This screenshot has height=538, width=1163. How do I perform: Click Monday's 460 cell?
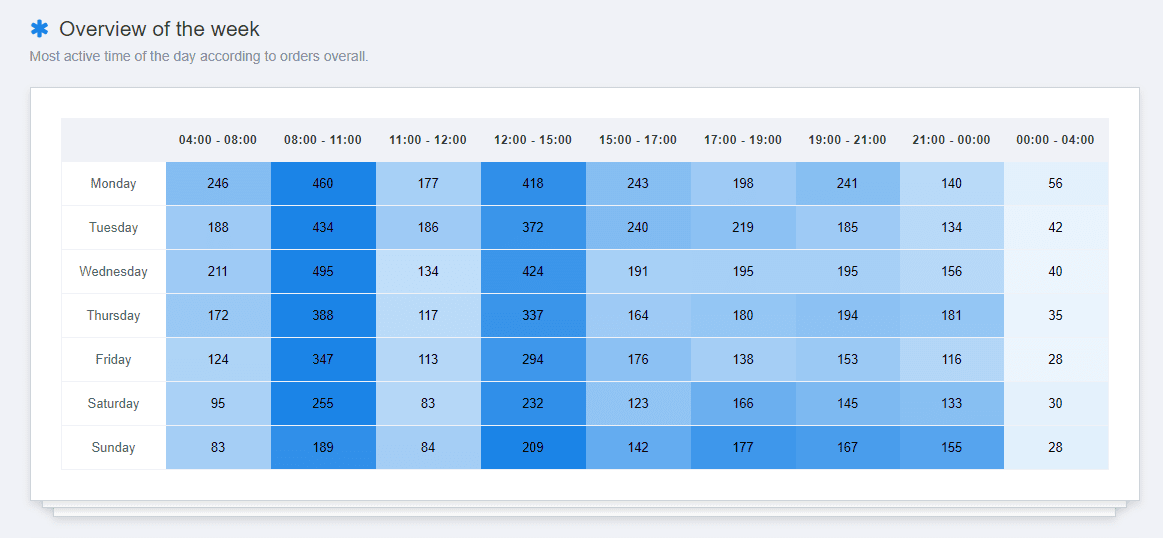pyautogui.click(x=323, y=183)
